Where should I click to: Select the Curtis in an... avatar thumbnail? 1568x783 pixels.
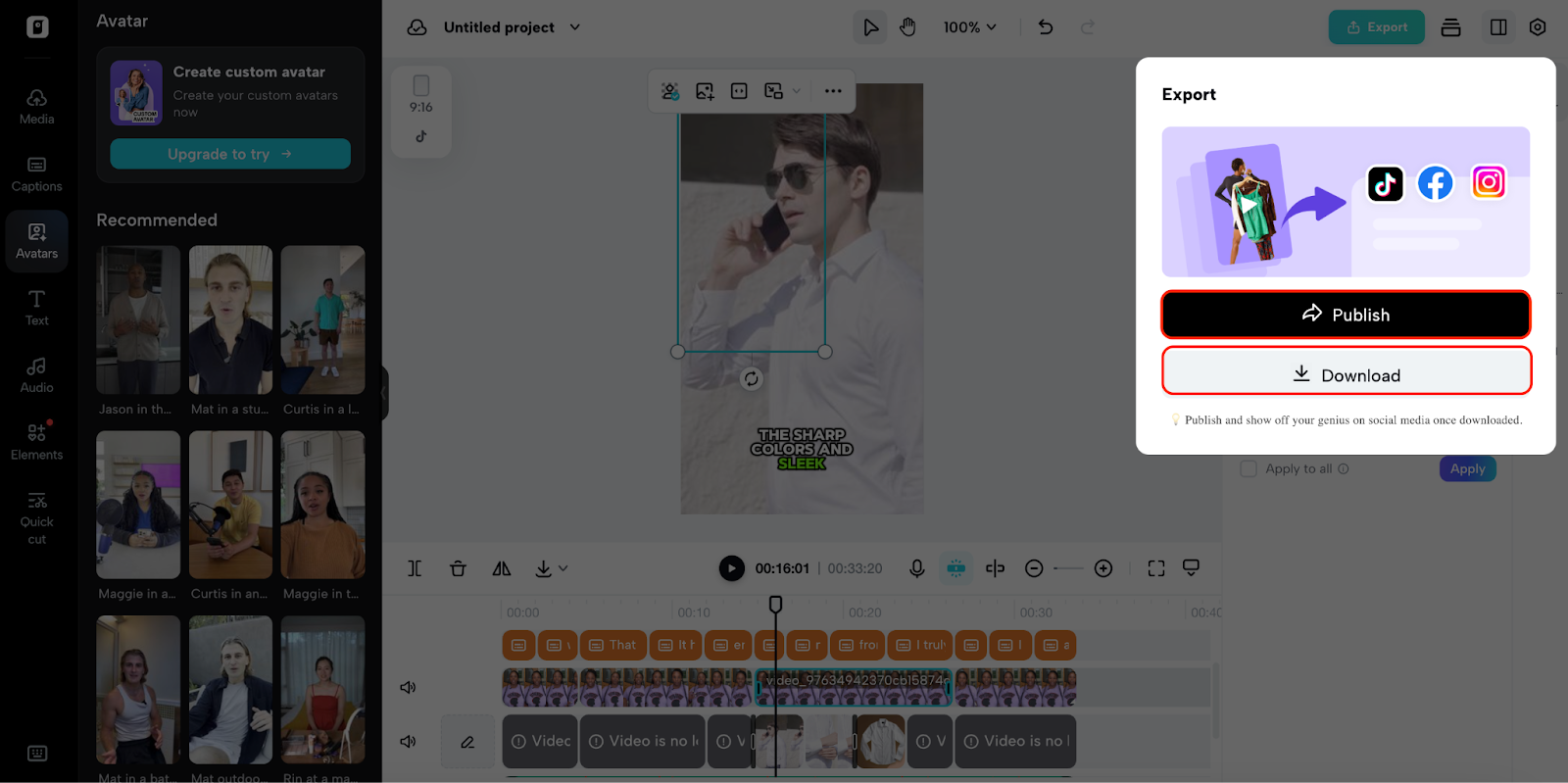point(230,505)
